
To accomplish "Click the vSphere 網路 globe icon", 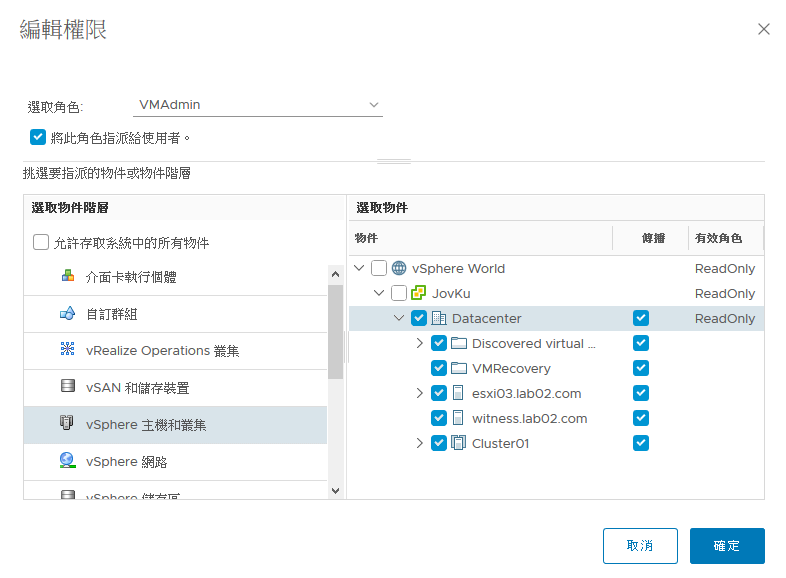I will tap(68, 460).
